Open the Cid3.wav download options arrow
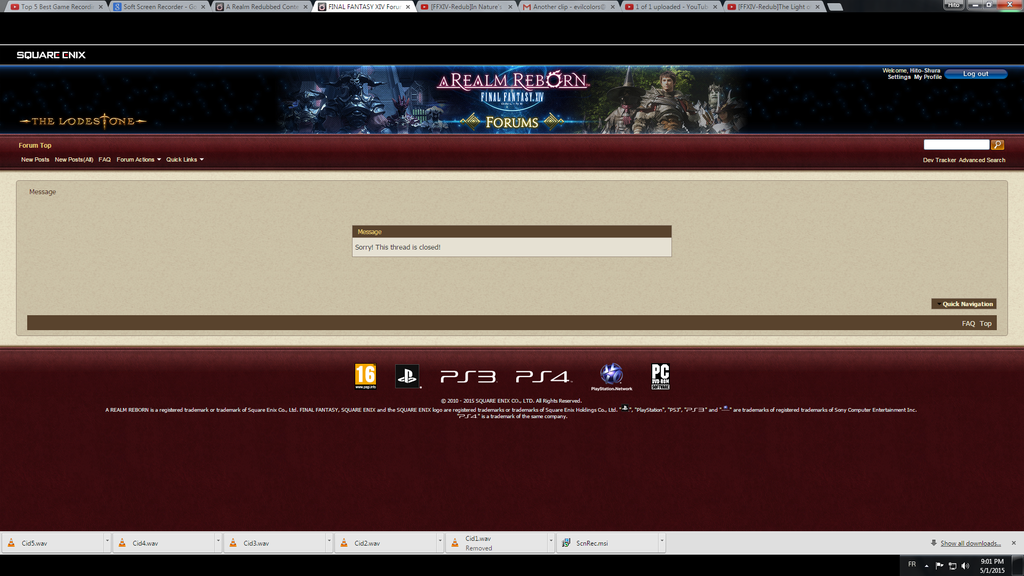This screenshot has height=576, width=1024. (x=328, y=541)
